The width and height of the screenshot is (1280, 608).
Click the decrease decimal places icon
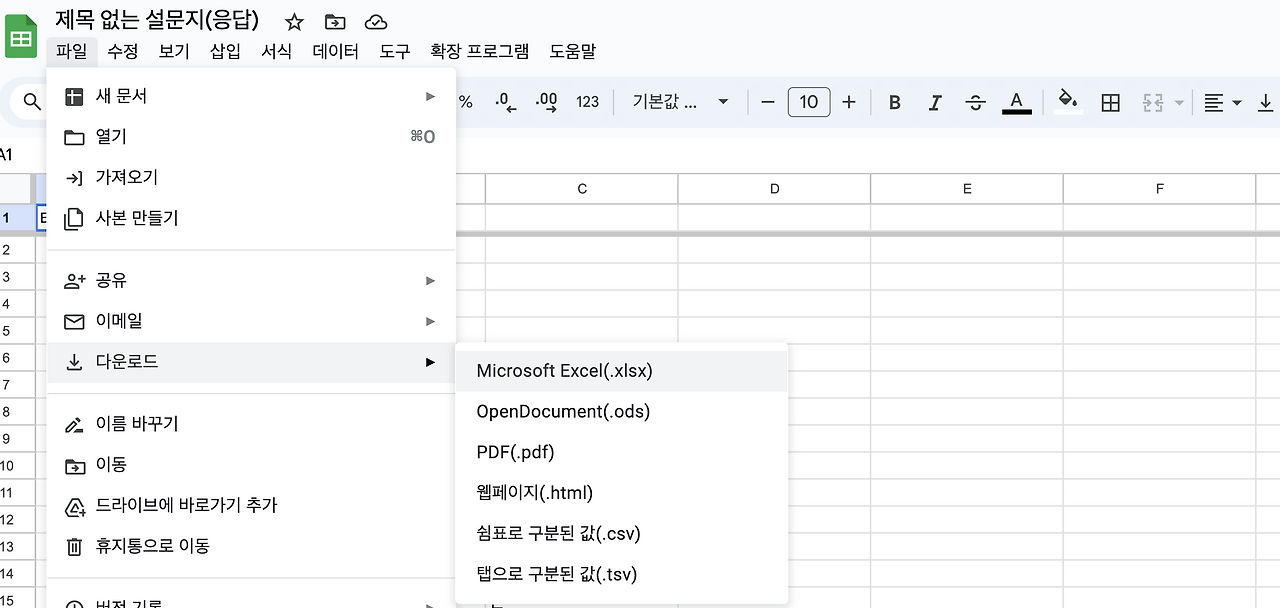pyautogui.click(x=505, y=101)
